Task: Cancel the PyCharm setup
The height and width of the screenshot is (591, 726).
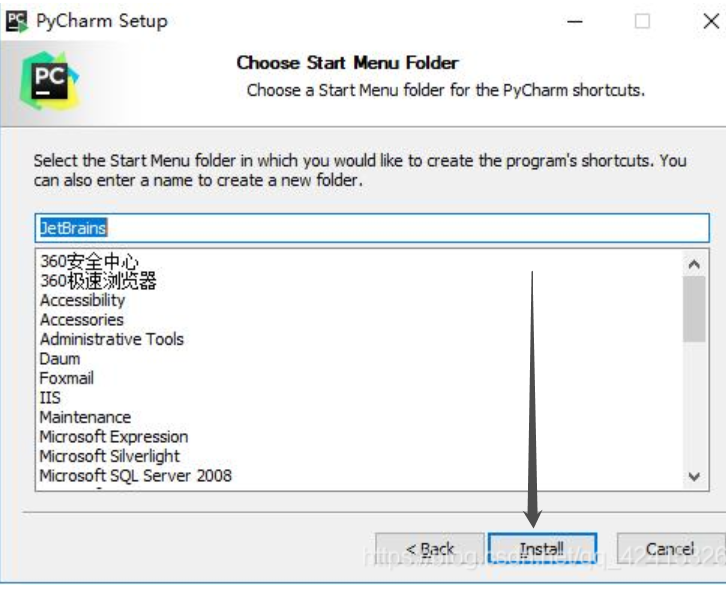Action: point(671,549)
